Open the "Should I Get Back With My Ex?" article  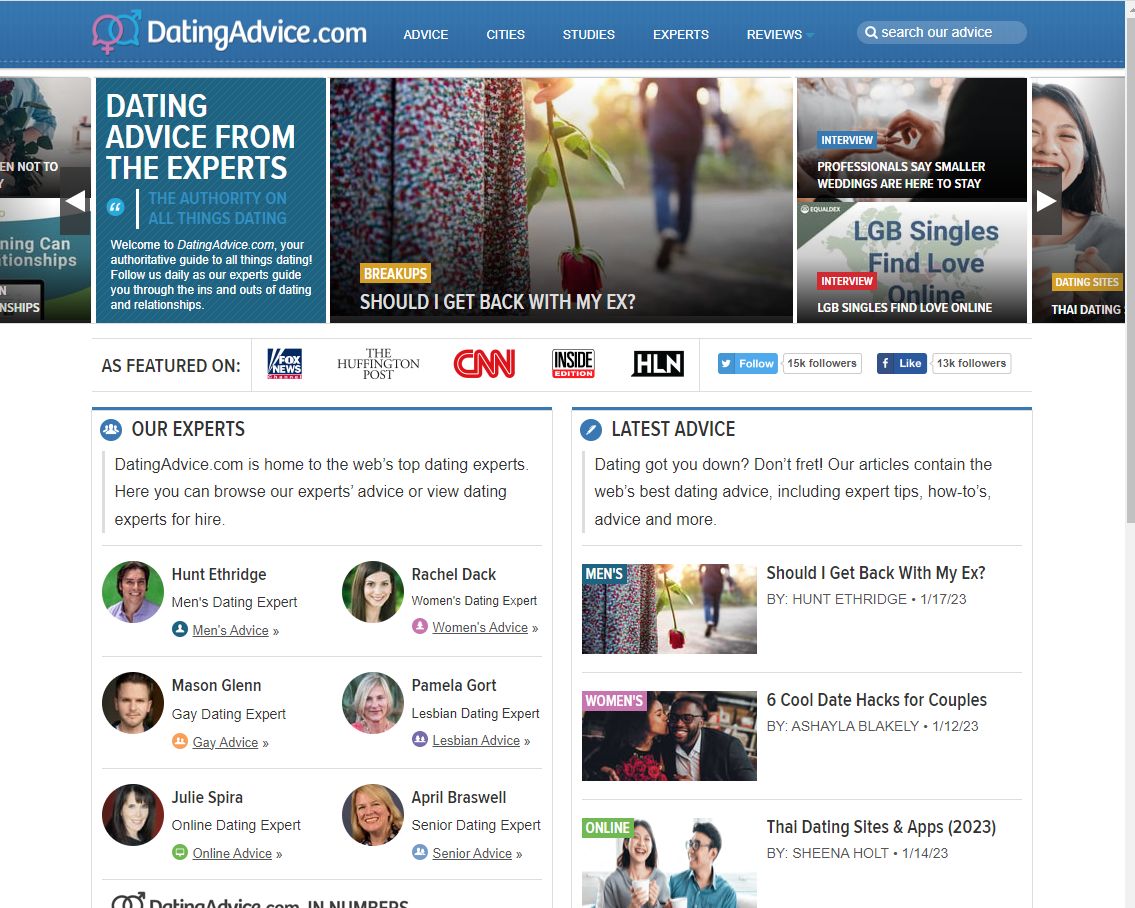click(877, 573)
